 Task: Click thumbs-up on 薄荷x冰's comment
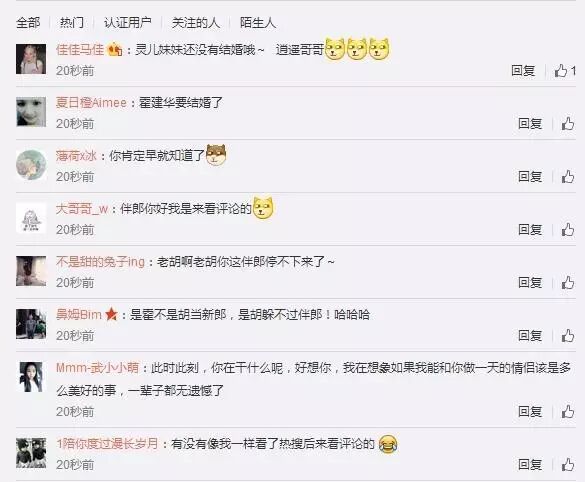tap(568, 176)
